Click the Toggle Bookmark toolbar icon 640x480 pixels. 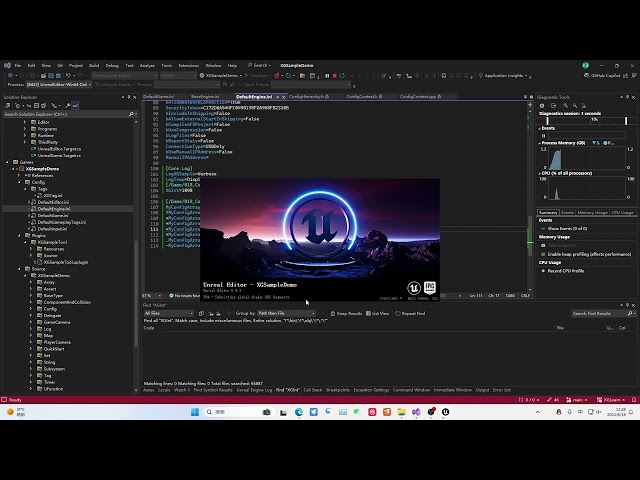pos(444,76)
